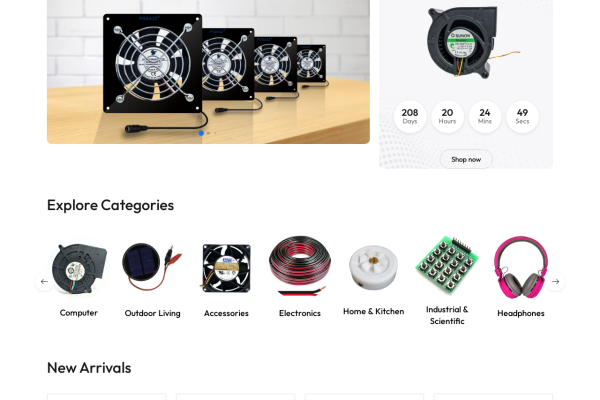Switch to the third banner slide dot
This screenshot has height=400, width=600.
pyautogui.click(x=215, y=133)
